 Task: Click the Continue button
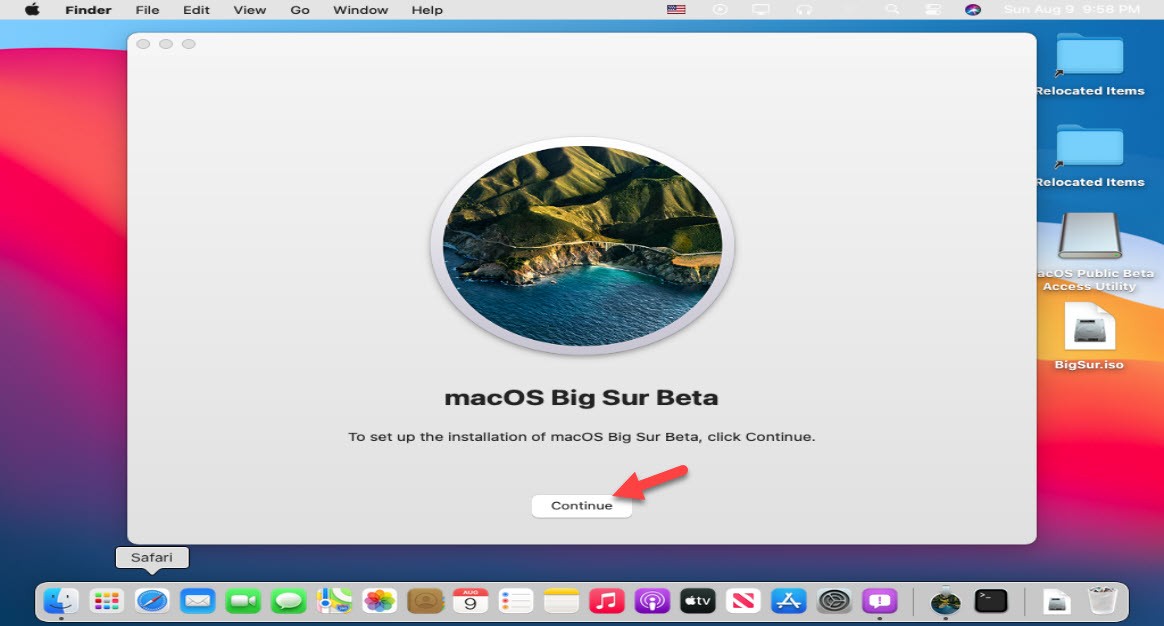tap(581, 505)
